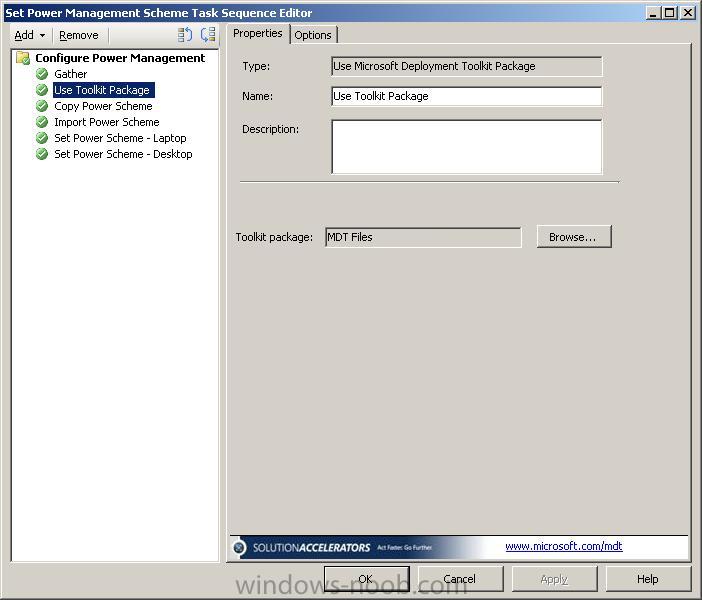Click the 'Toolkit package:' label

(x=274, y=237)
